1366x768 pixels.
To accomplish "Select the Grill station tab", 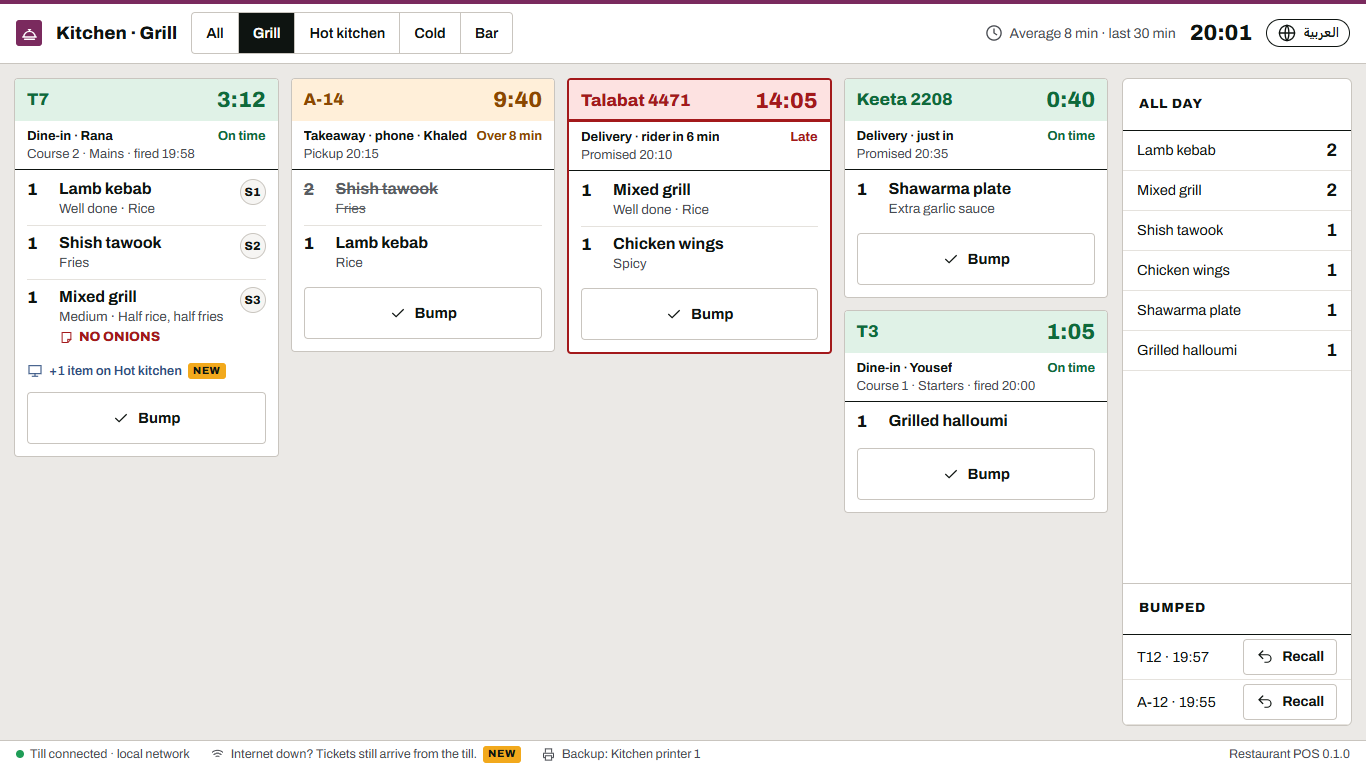I will click(267, 33).
